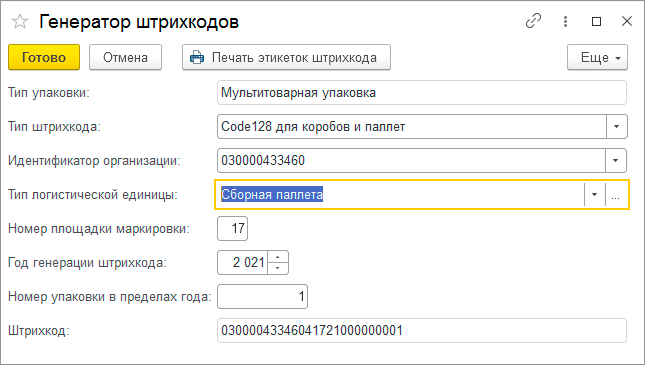Open Печать этикеток штрихкода

pyautogui.click(x=286, y=57)
